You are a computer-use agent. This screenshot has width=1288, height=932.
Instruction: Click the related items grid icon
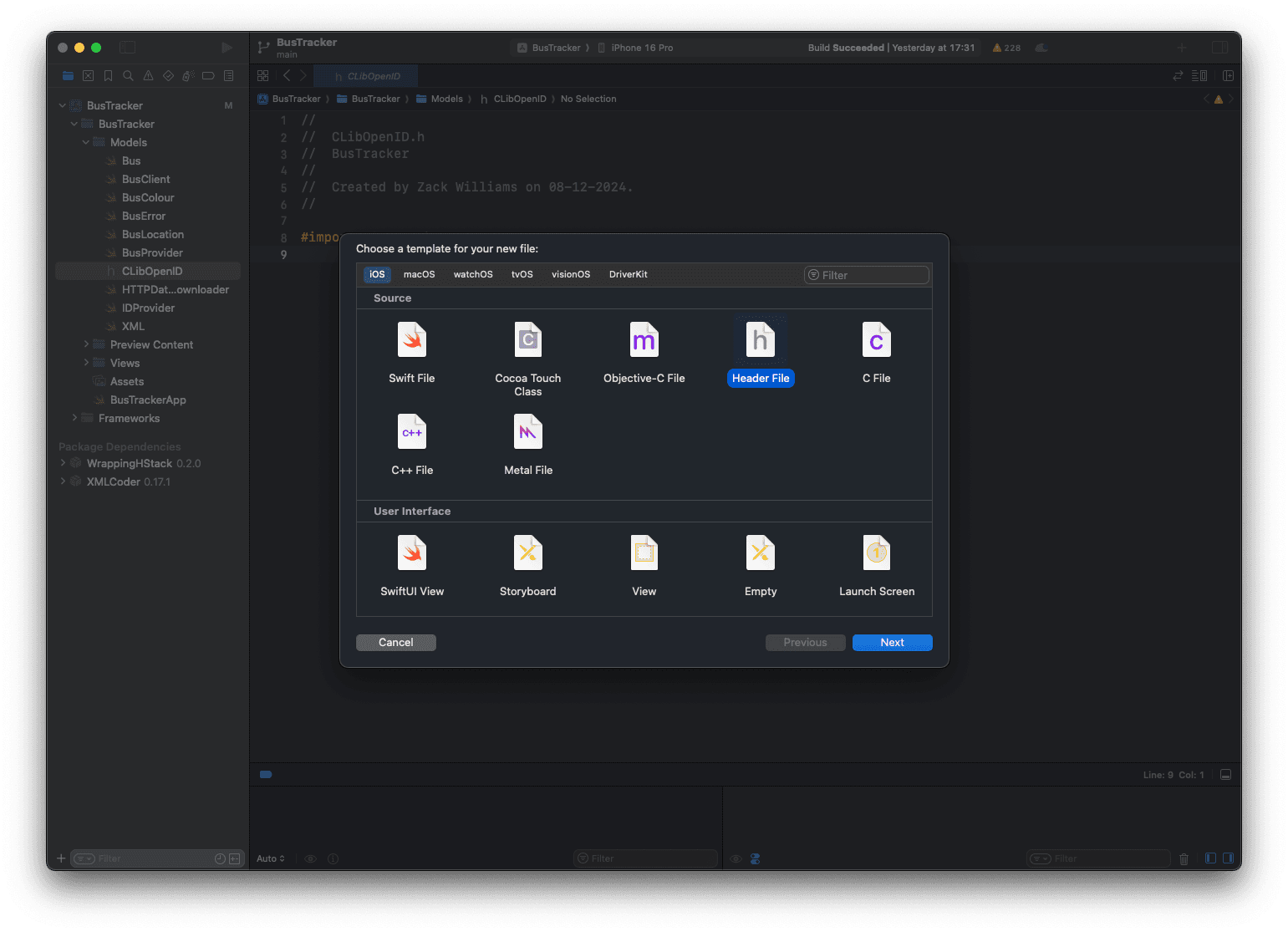[262, 76]
